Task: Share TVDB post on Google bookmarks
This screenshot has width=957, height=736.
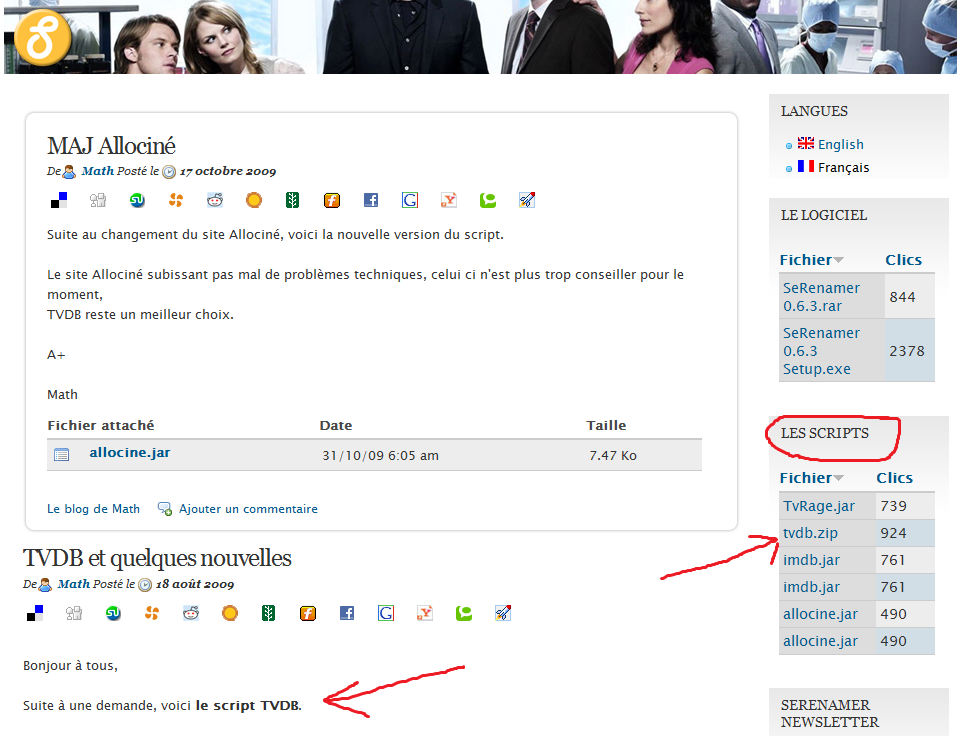Action: click(x=386, y=613)
